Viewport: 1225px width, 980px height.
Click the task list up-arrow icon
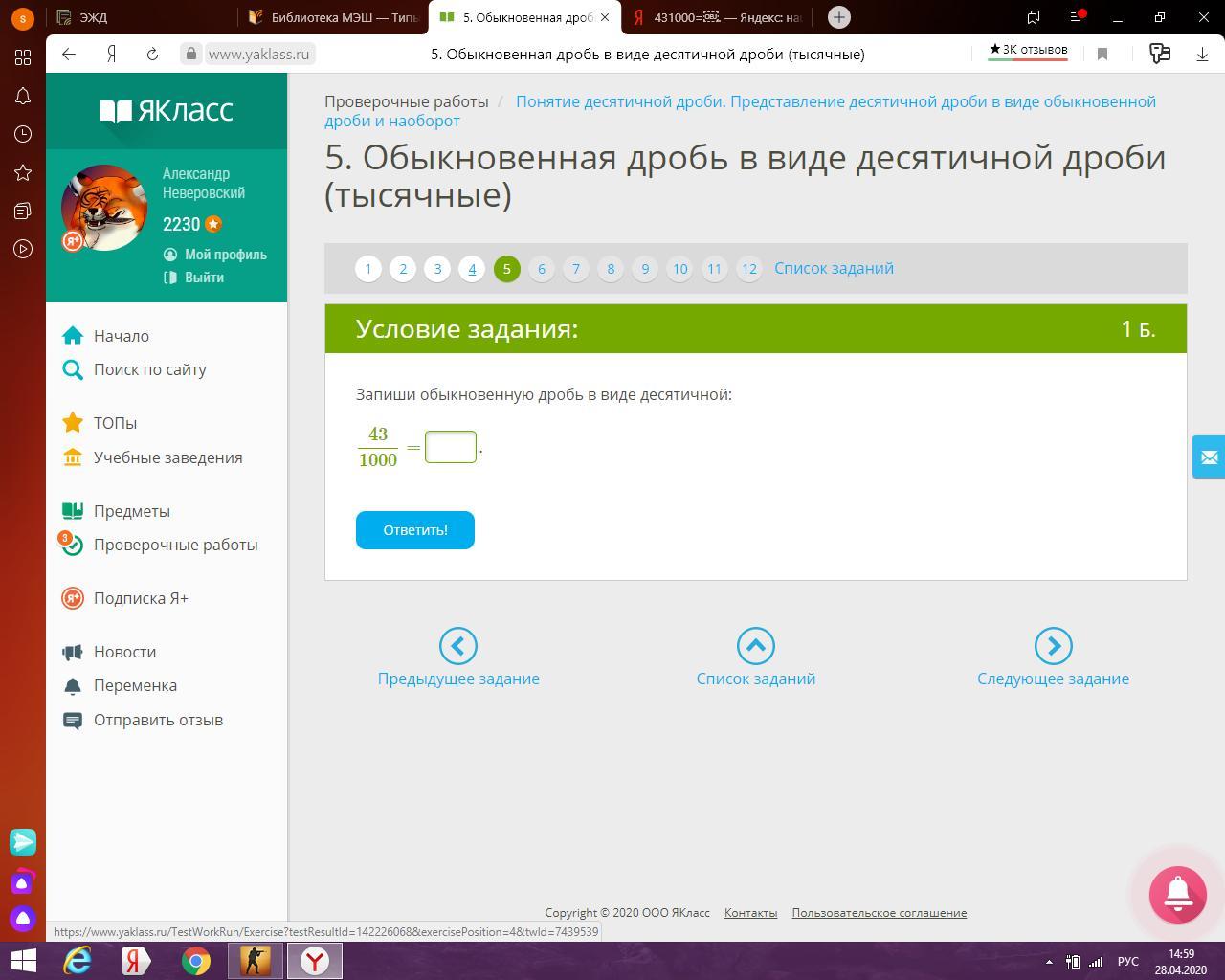[x=755, y=646]
